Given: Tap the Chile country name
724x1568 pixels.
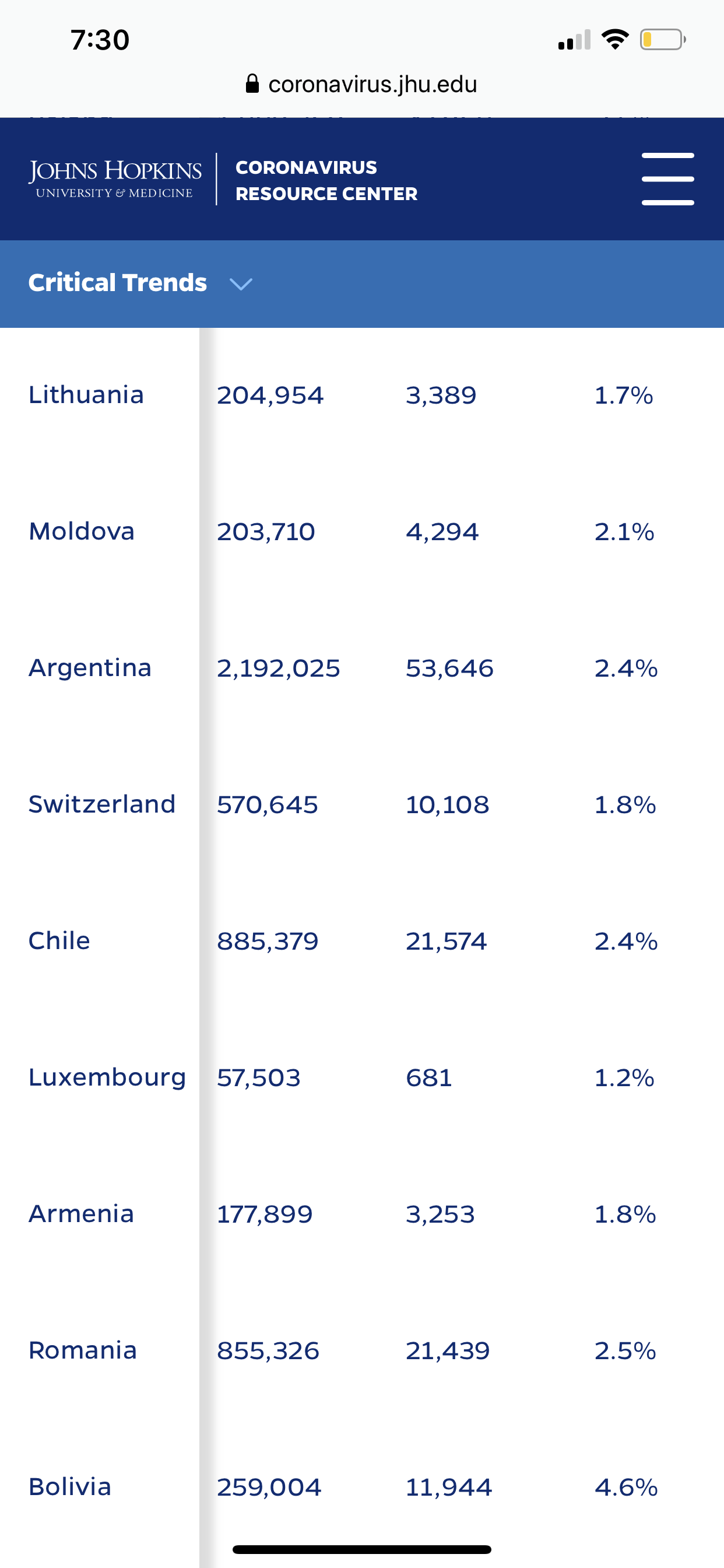Looking at the screenshot, I should 59,941.
